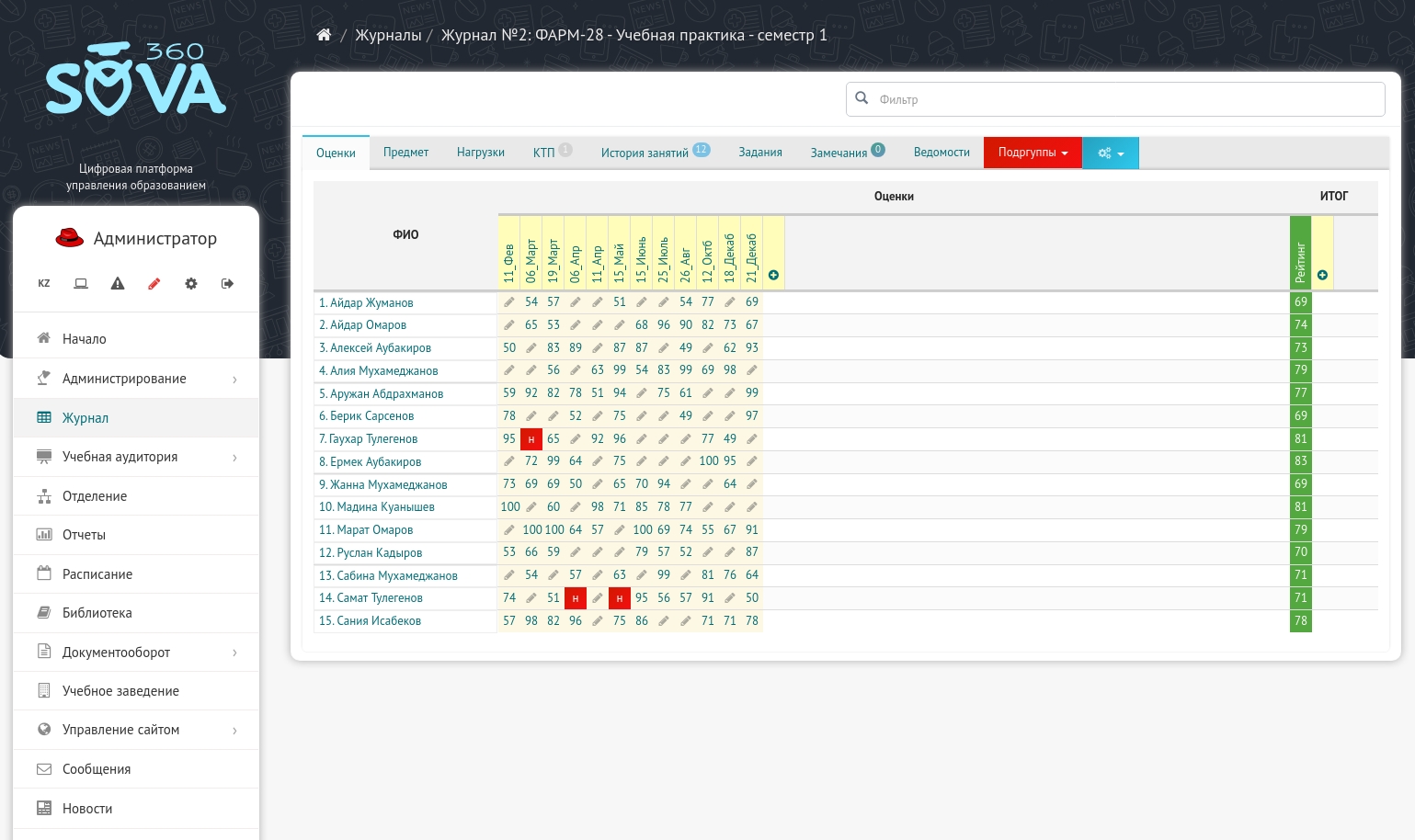Click the 11_Фев column header
1415x840 pixels.
point(509,253)
